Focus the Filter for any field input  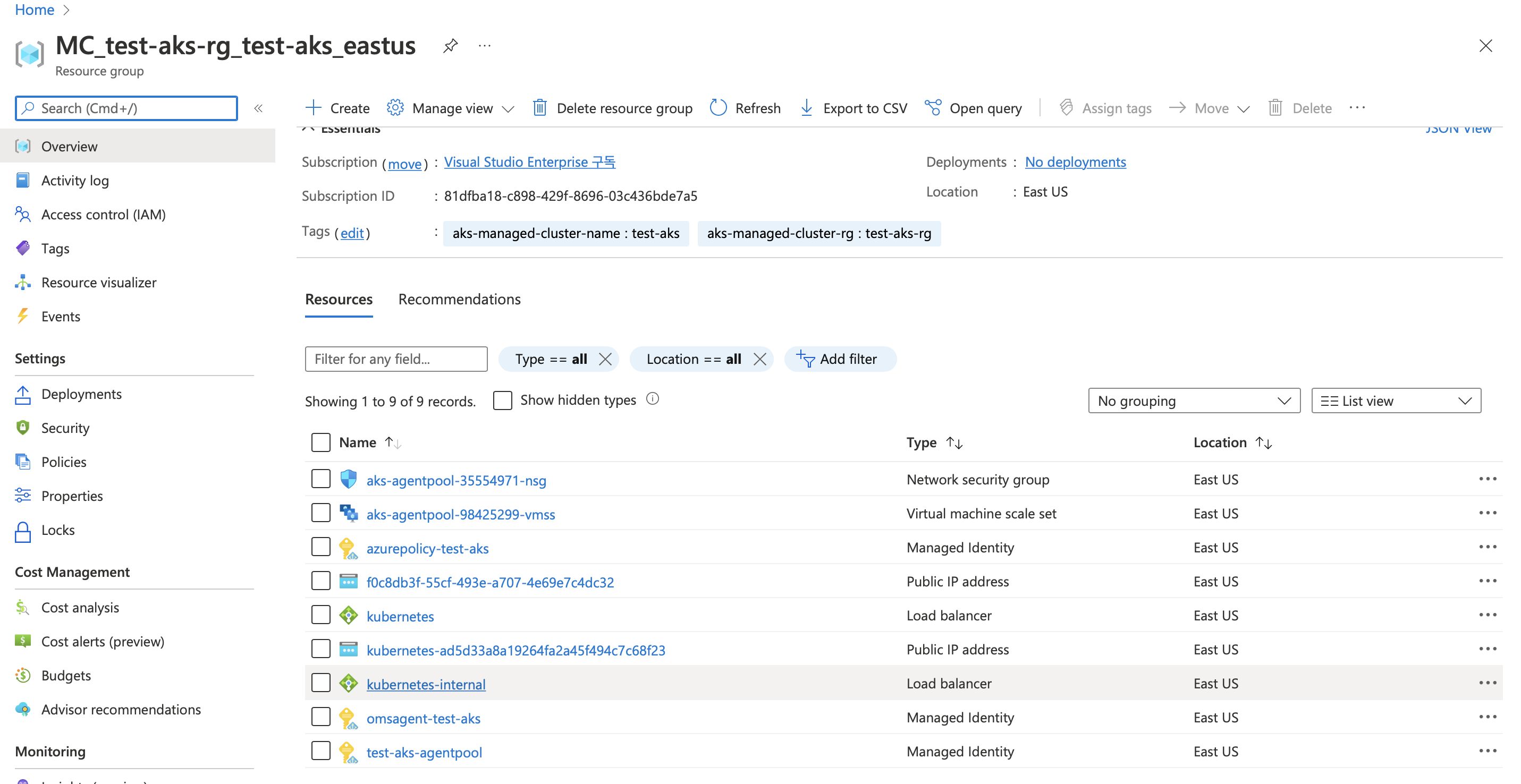[x=395, y=359]
